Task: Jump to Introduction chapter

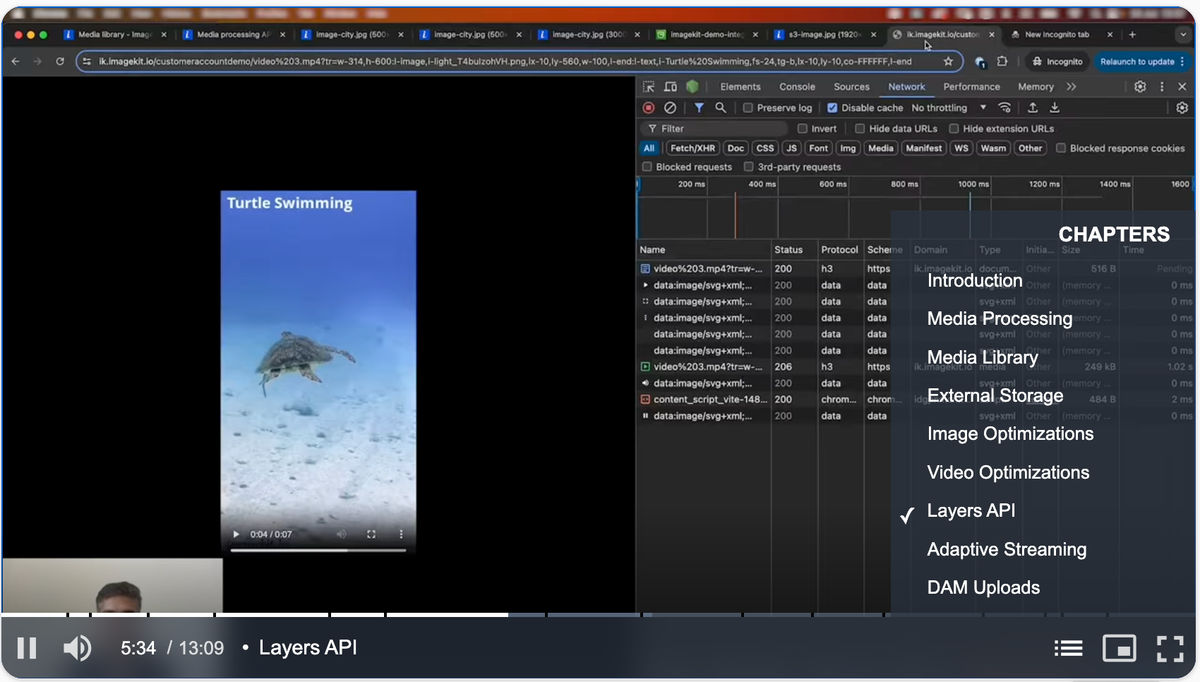Action: 974,280
